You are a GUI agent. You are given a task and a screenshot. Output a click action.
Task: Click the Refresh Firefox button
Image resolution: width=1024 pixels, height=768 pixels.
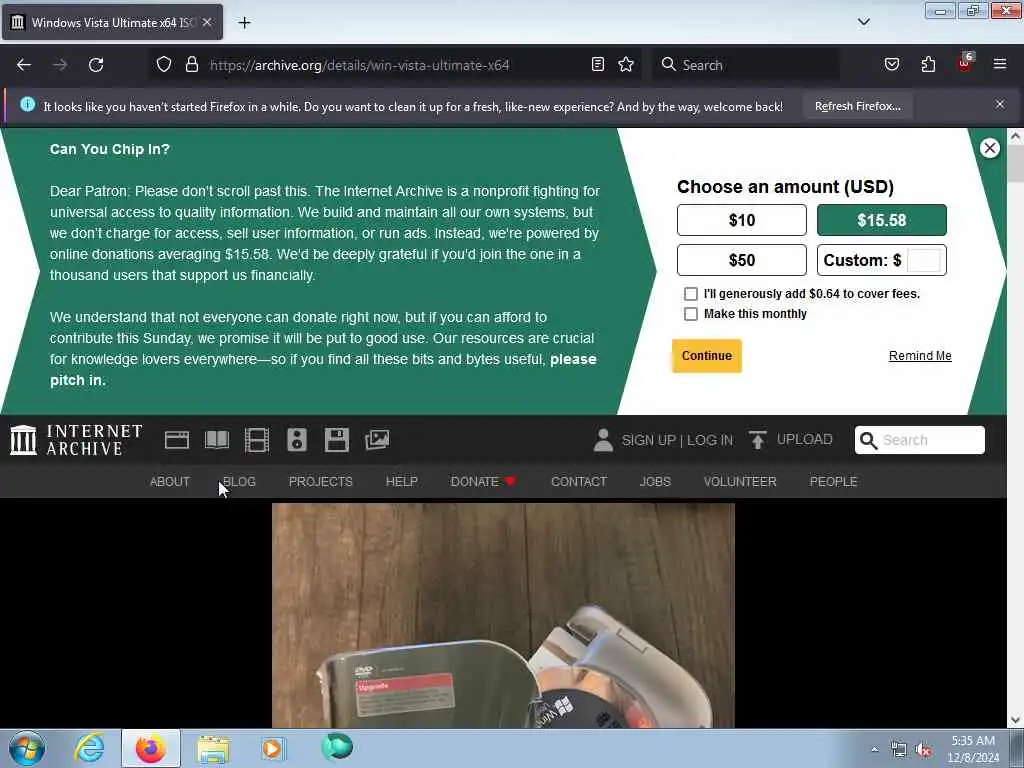(x=857, y=106)
